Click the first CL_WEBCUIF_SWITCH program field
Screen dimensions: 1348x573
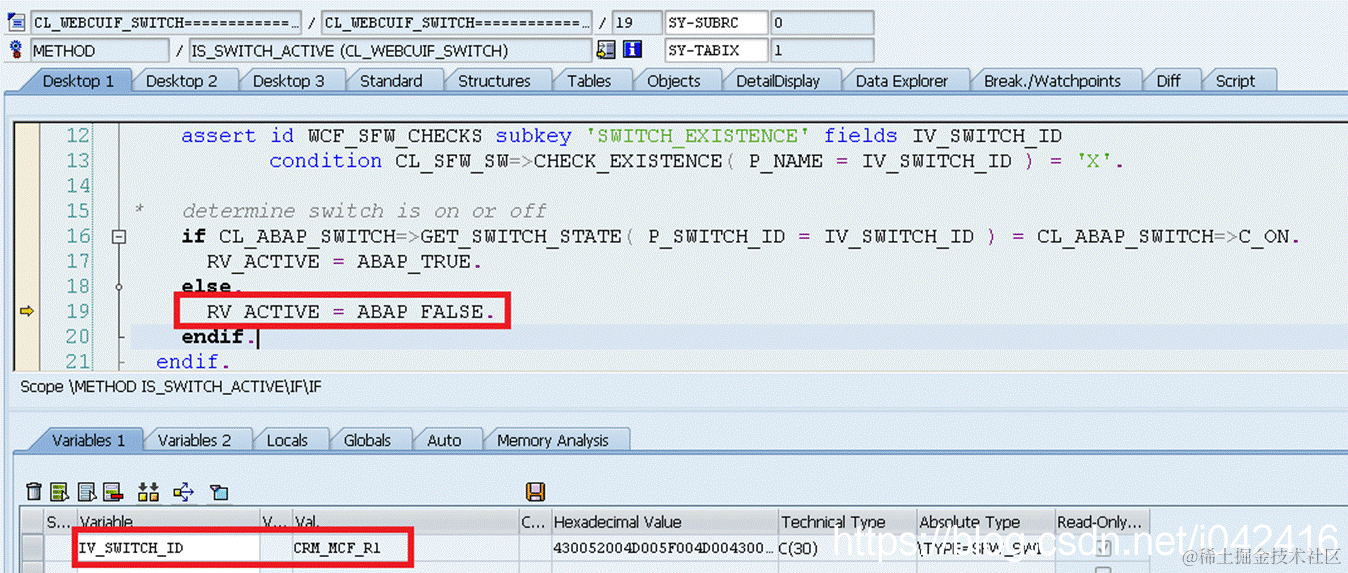pos(165,22)
